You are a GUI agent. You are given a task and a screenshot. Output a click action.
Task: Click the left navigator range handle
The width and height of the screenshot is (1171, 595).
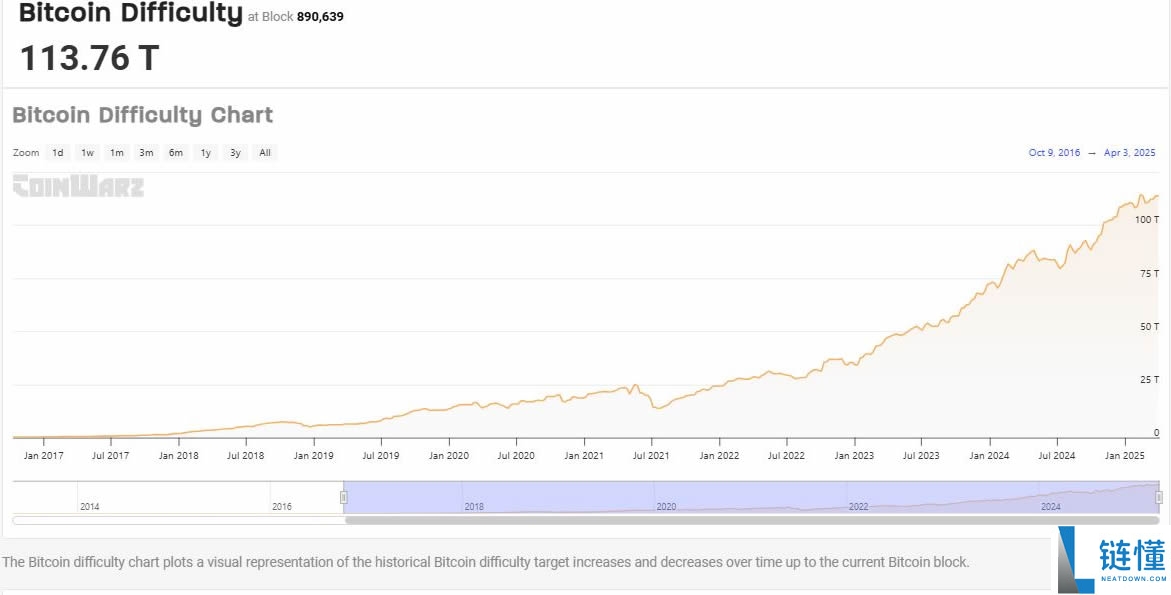(x=344, y=497)
